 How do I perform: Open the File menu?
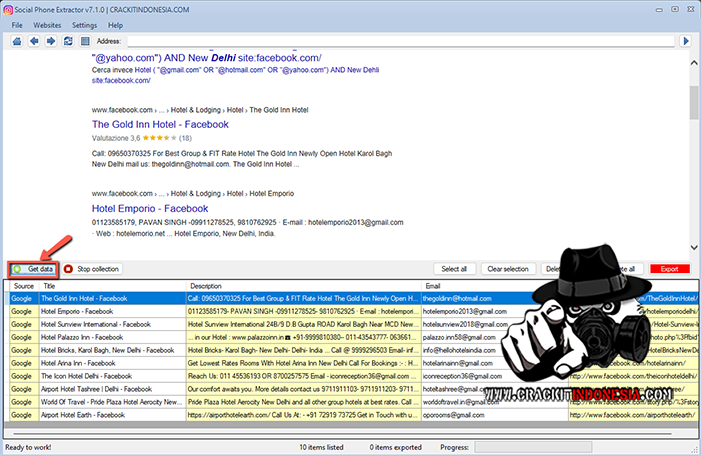click(x=18, y=24)
